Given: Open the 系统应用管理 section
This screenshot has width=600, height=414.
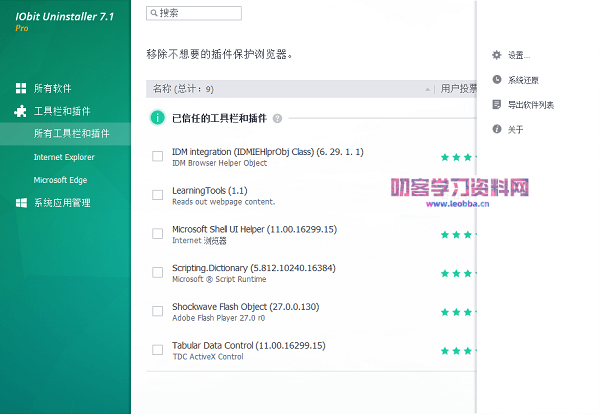Looking at the screenshot, I should click(62, 203).
